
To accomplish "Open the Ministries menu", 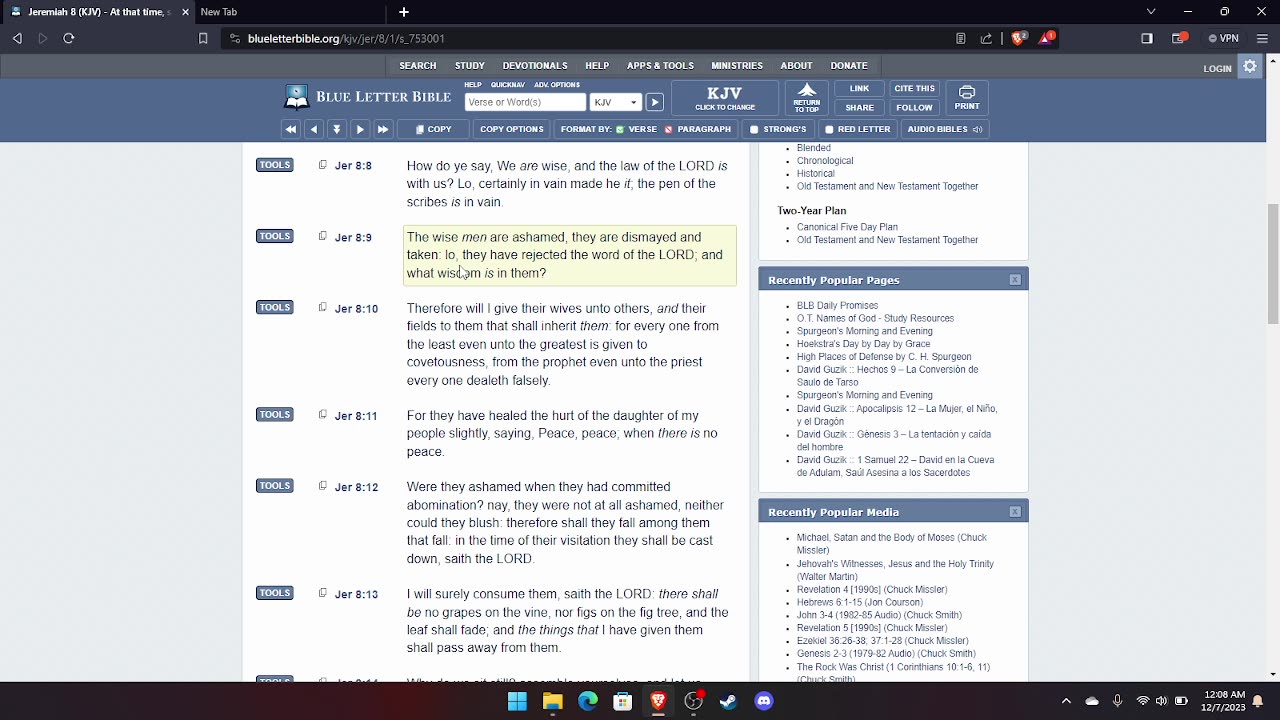I will point(737,66).
